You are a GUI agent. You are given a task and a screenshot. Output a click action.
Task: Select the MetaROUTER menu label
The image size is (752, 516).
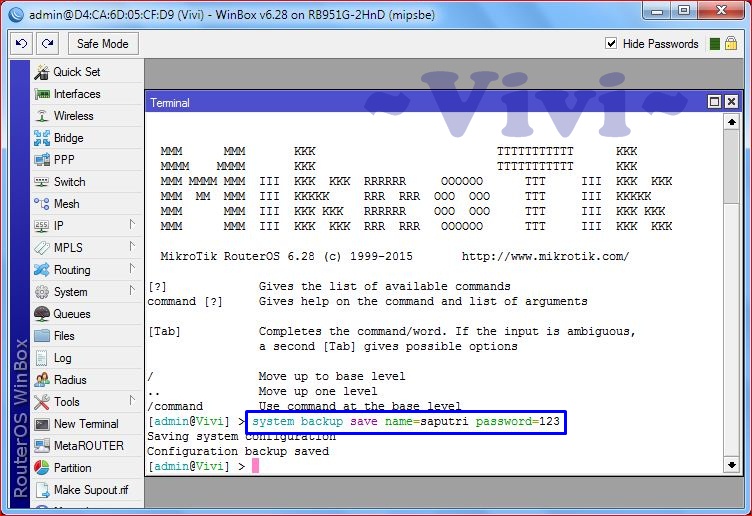[x=89, y=446]
